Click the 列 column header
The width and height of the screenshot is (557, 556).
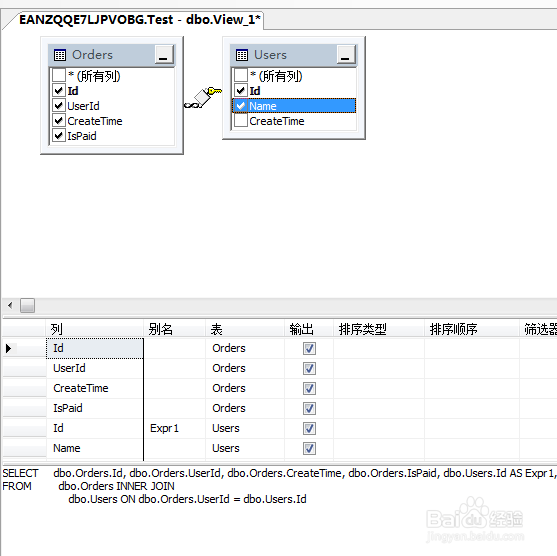point(94,329)
